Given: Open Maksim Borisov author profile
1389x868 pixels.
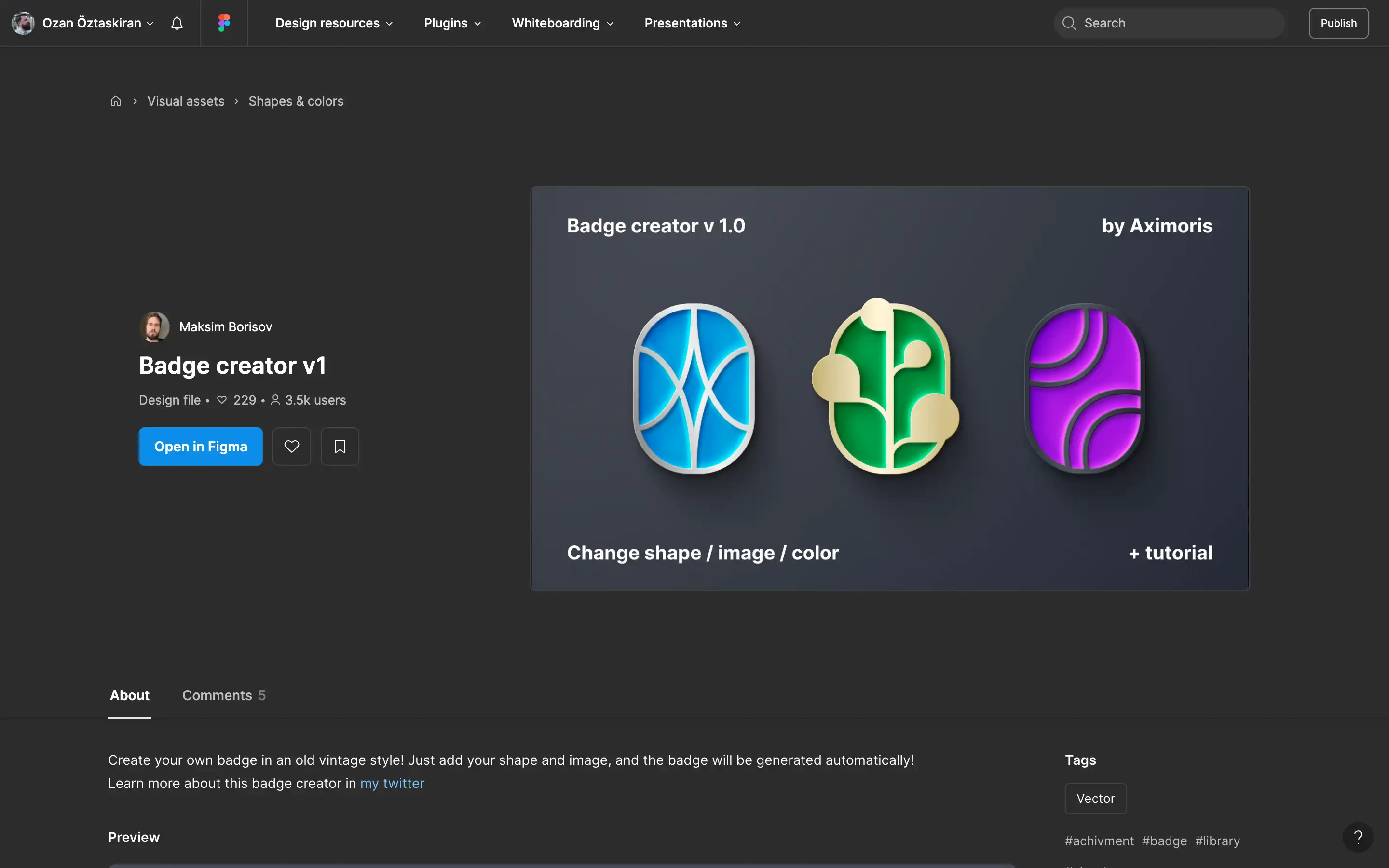Looking at the screenshot, I should tap(226, 326).
